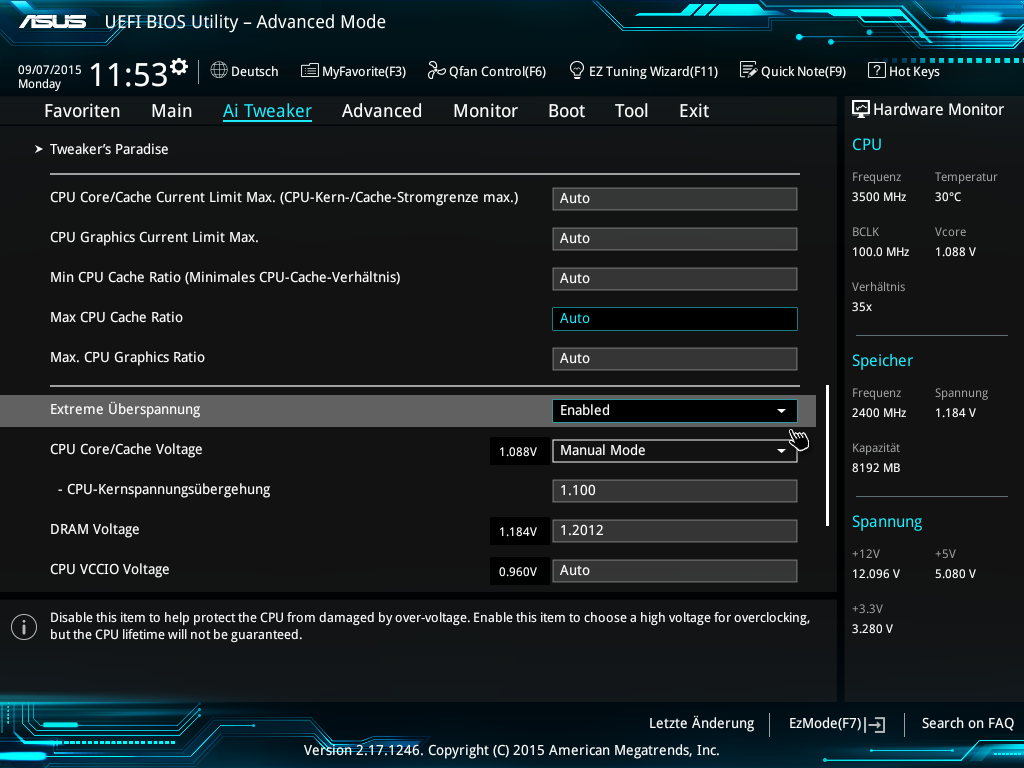Screen dimensions: 1024x768
Task: Click the 0.960V VCCIO readout
Action: coord(518,571)
